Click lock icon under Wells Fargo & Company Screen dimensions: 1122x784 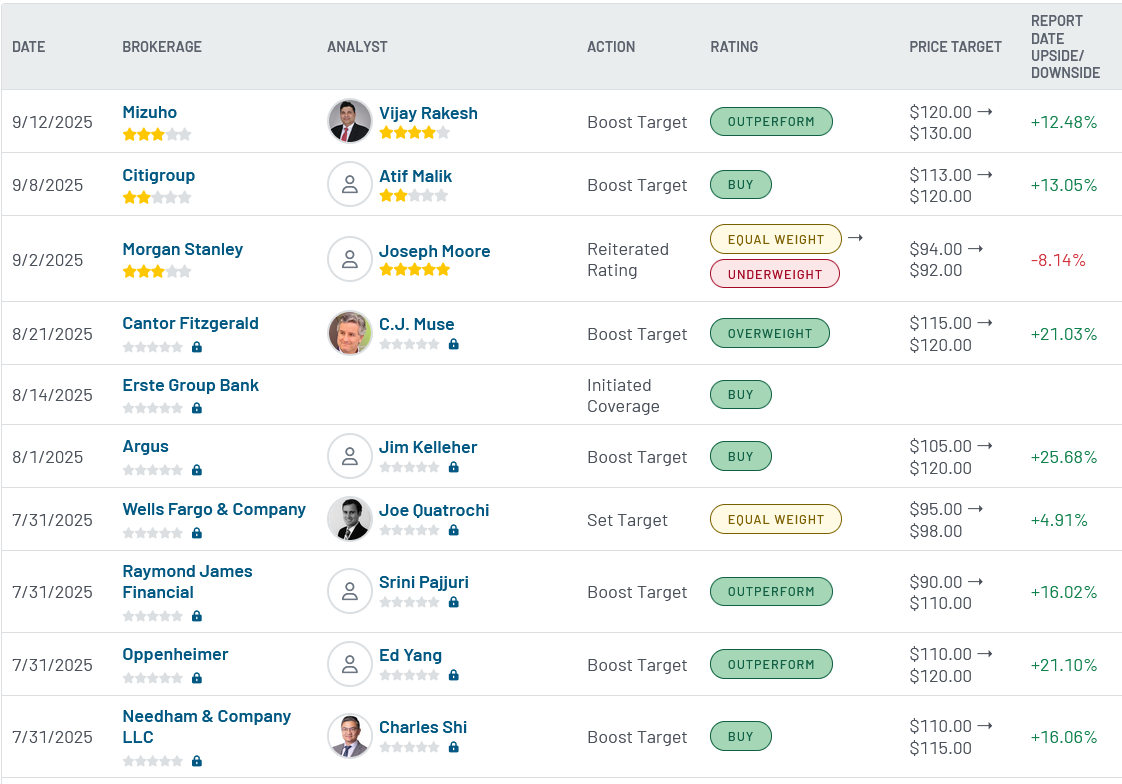click(197, 533)
